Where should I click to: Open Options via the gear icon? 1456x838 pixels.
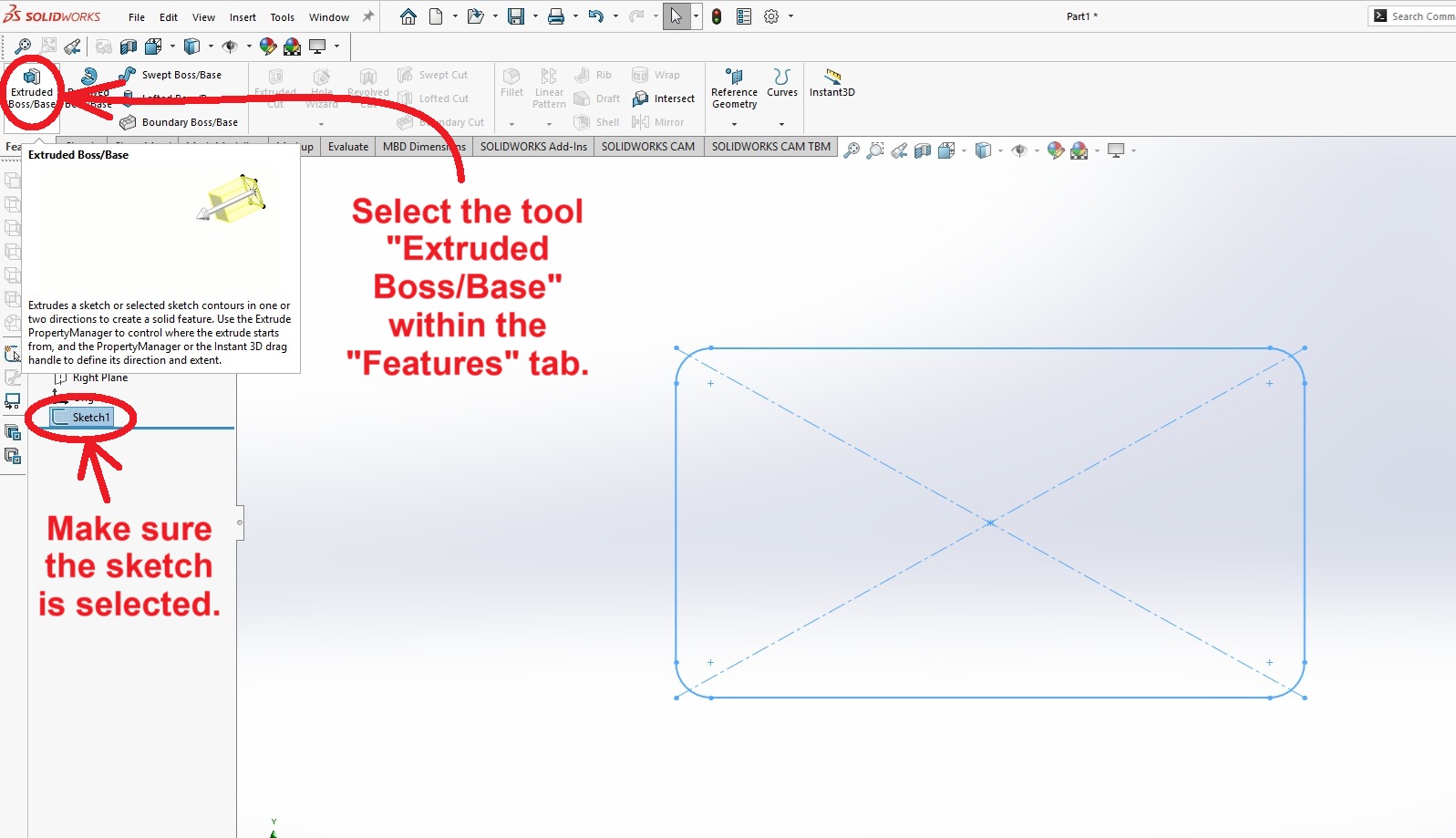(771, 16)
